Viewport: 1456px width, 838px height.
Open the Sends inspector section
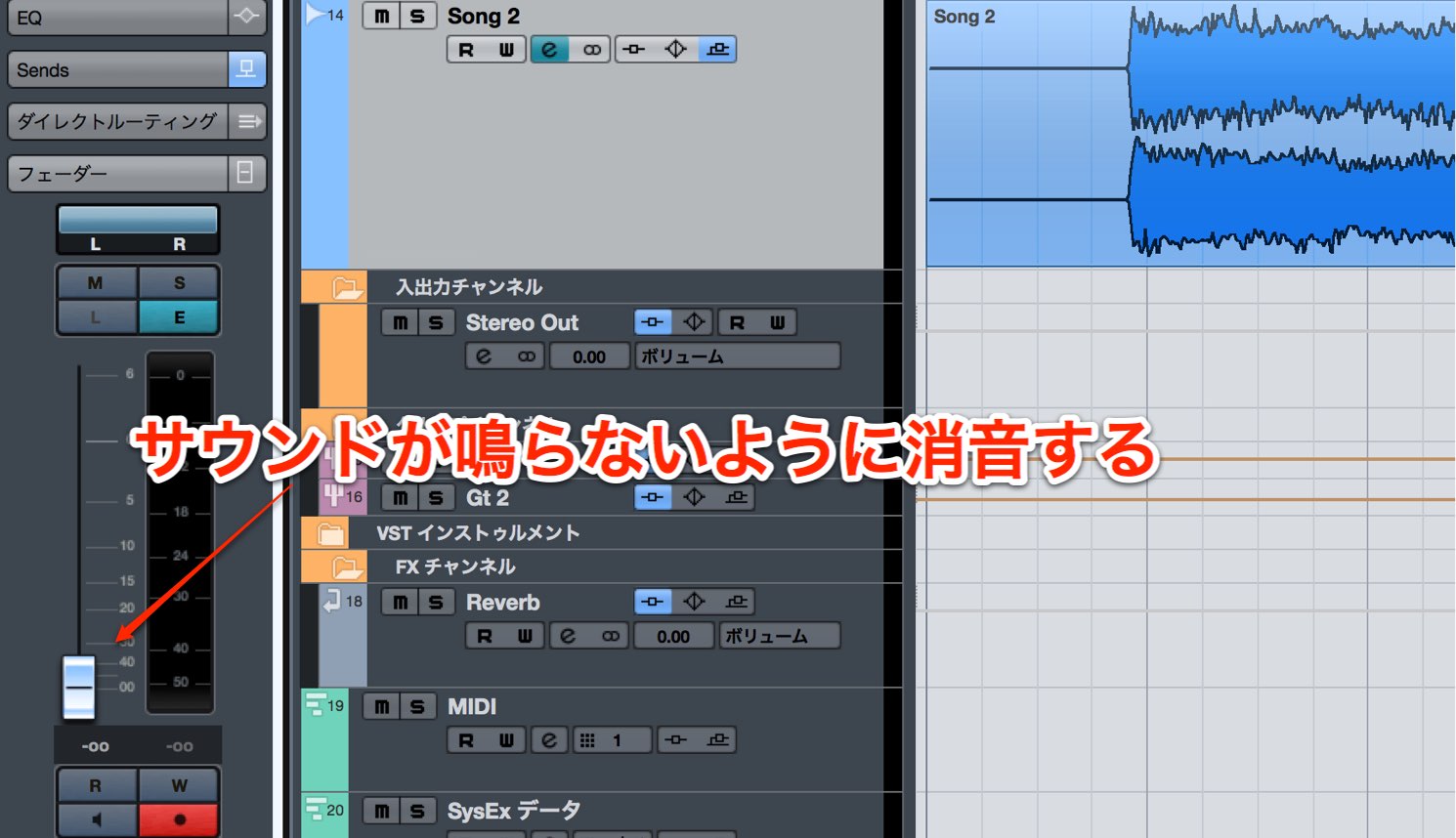pos(118,69)
